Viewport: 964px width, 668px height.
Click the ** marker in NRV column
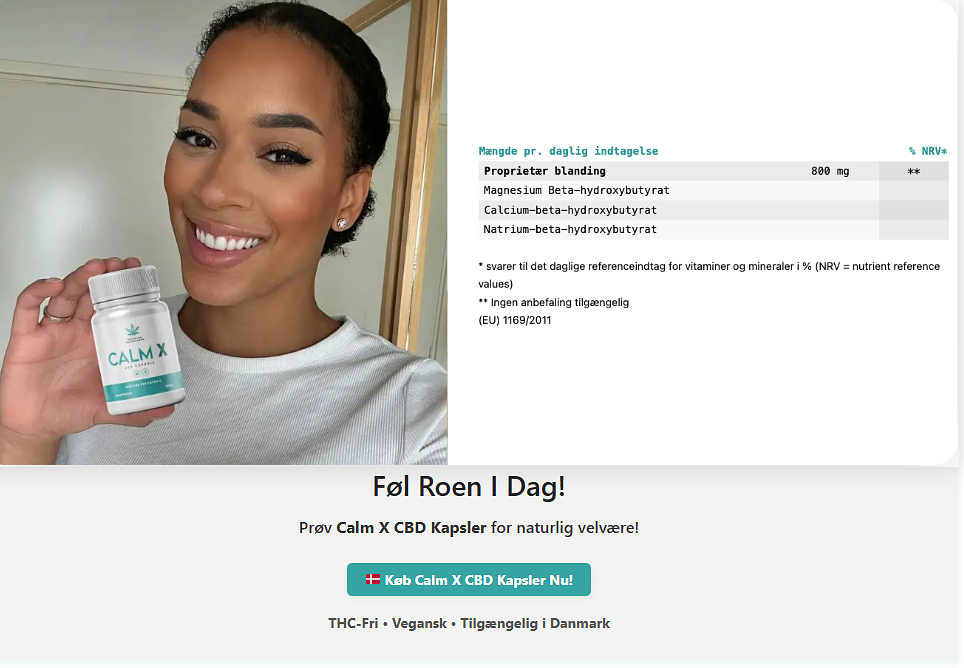[914, 171]
